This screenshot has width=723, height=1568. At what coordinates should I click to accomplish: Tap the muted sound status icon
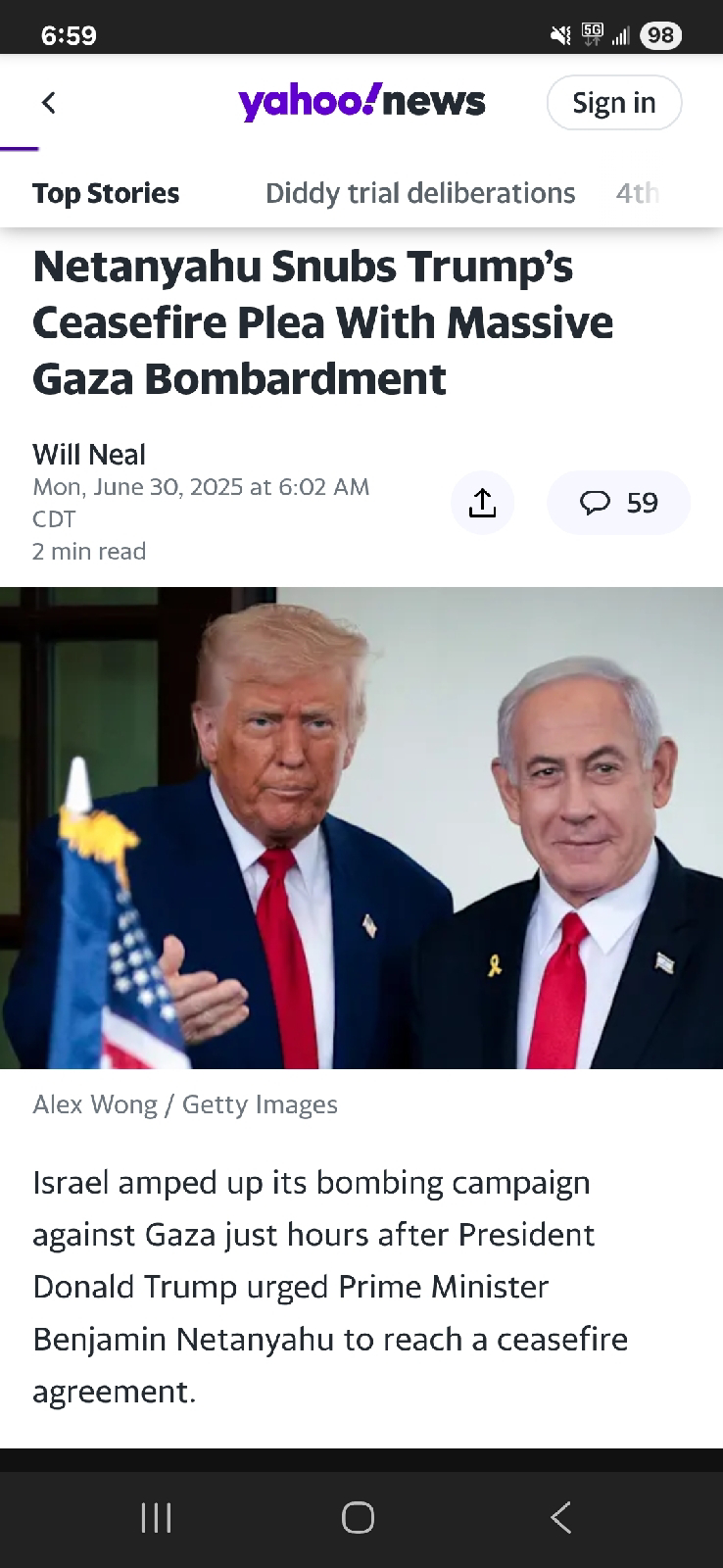point(560,36)
